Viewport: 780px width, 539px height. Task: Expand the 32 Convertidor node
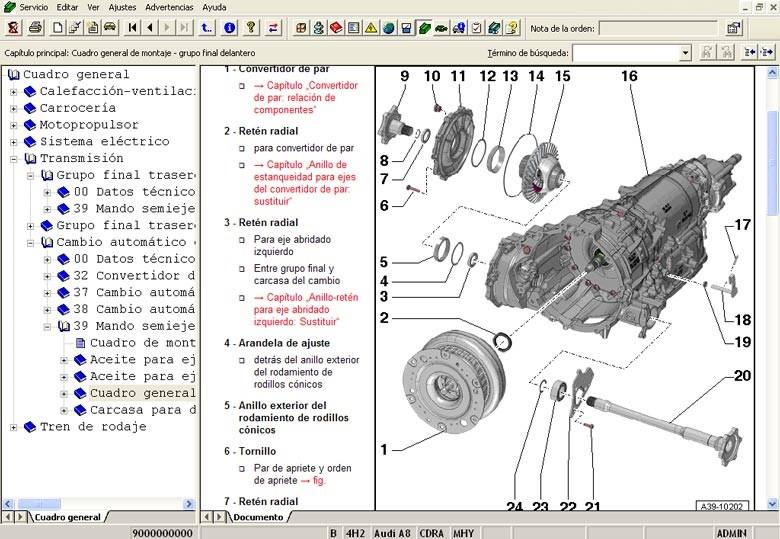(47, 276)
